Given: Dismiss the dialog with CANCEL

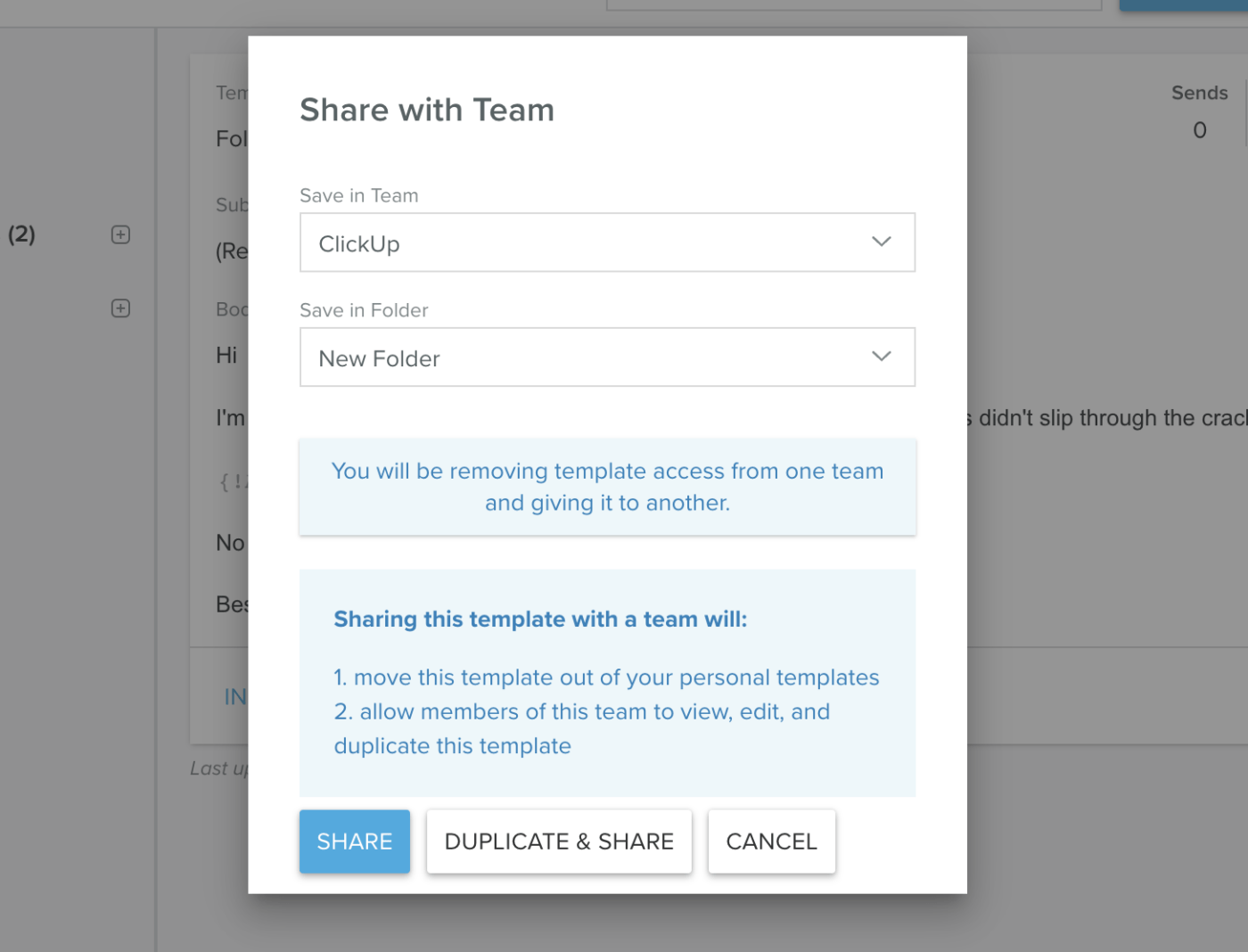Looking at the screenshot, I should (771, 841).
